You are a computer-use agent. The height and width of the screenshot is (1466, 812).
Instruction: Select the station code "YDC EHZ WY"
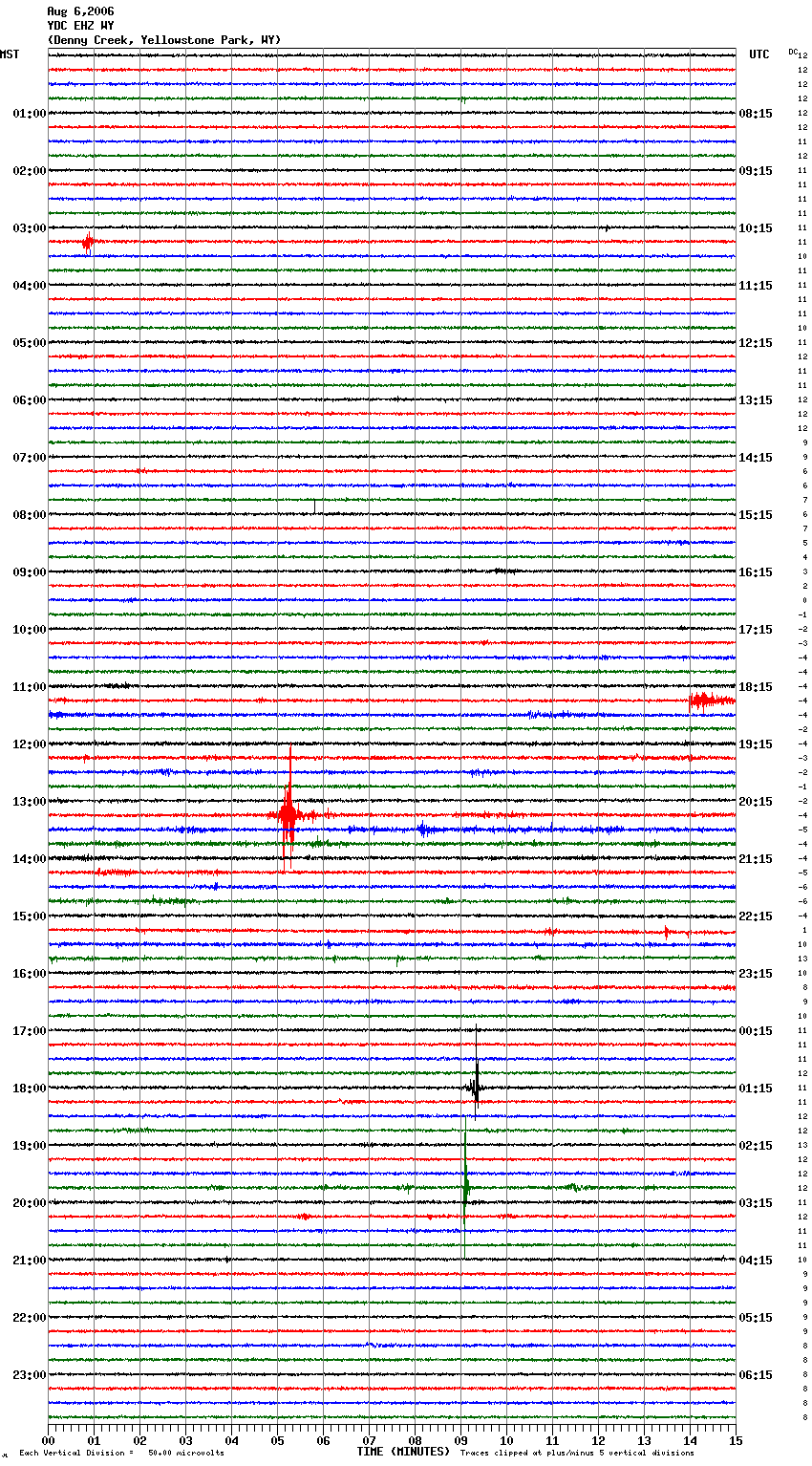pos(80,26)
